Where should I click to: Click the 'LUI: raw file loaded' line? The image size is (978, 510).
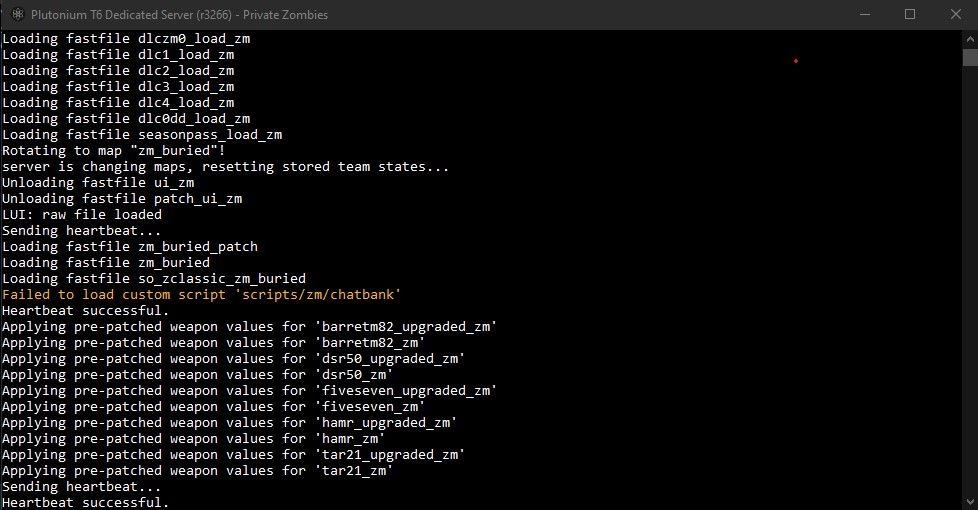coord(82,214)
